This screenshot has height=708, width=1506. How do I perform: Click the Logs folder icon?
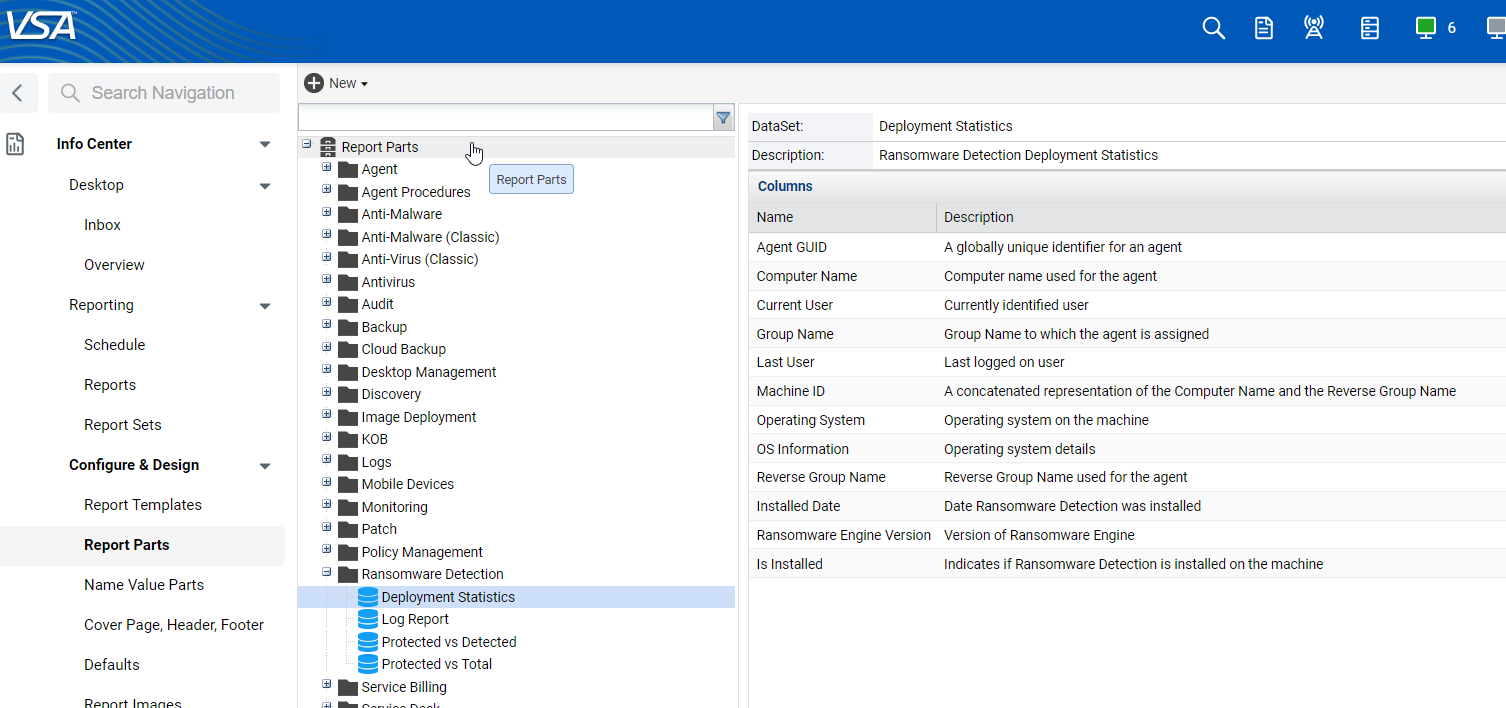[348, 462]
